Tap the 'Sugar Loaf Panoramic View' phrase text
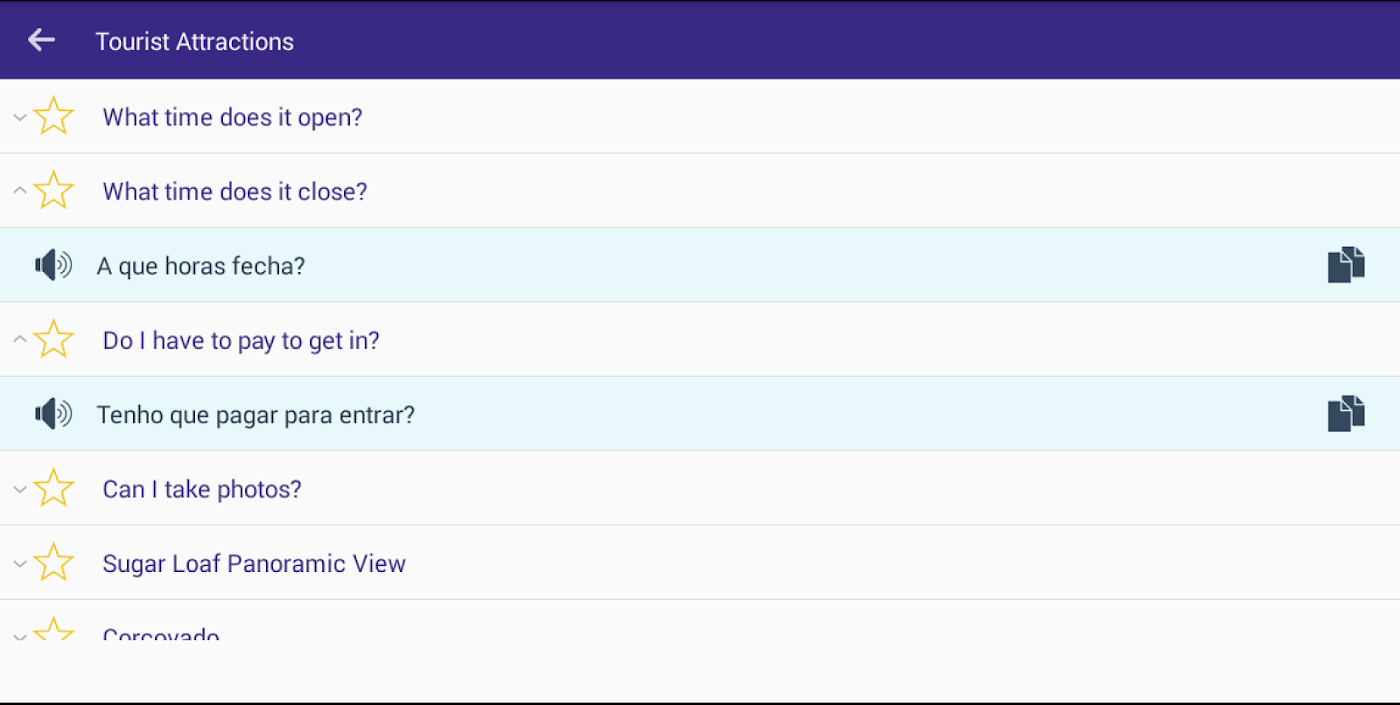 point(254,563)
